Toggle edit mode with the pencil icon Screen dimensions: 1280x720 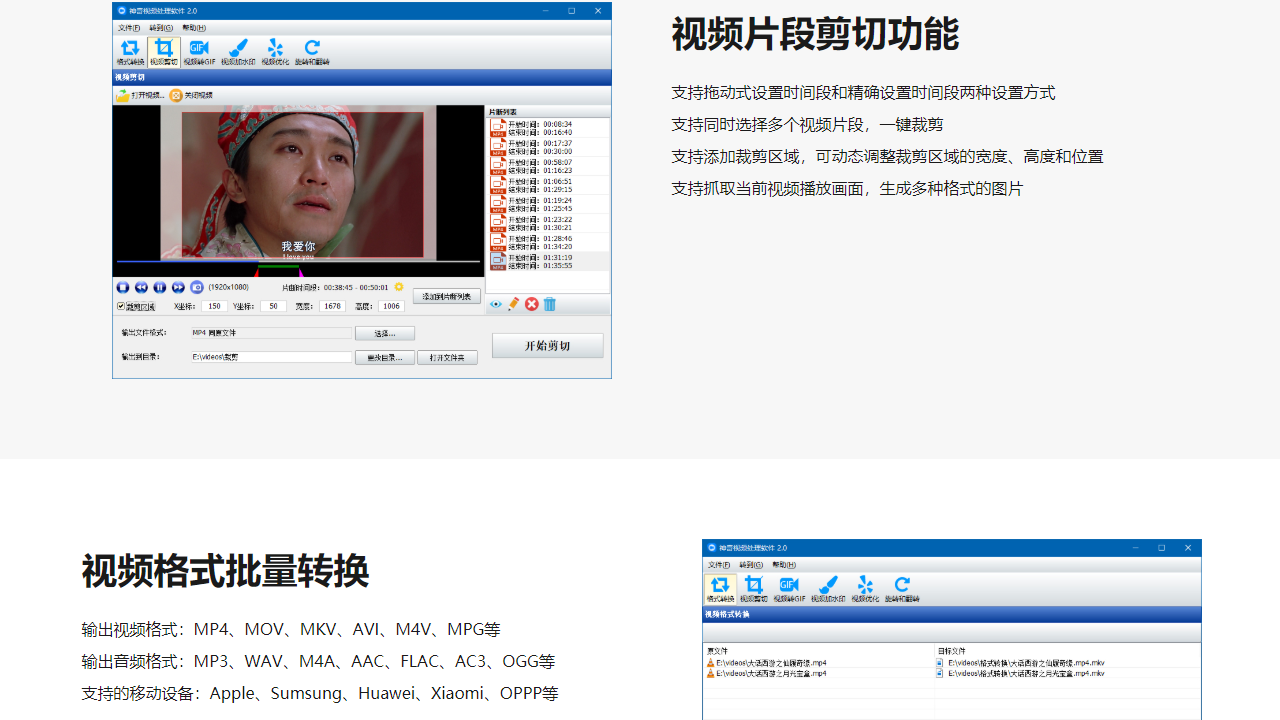pos(512,305)
